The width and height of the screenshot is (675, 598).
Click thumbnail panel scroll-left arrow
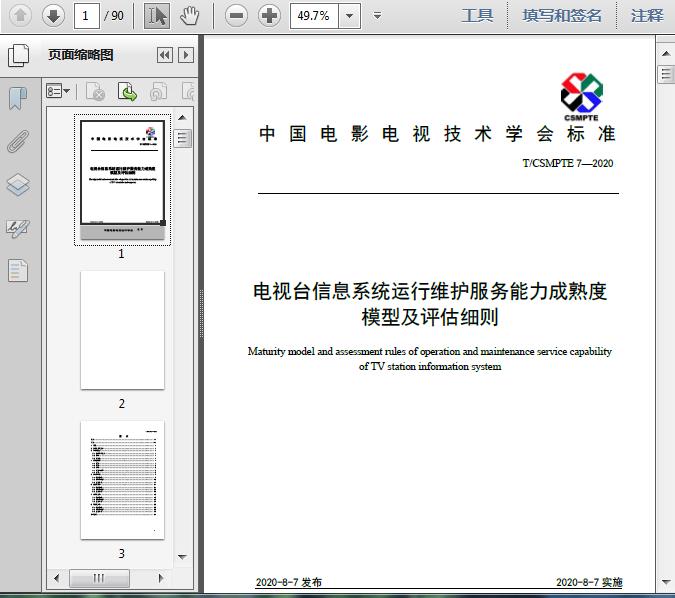coord(57,578)
